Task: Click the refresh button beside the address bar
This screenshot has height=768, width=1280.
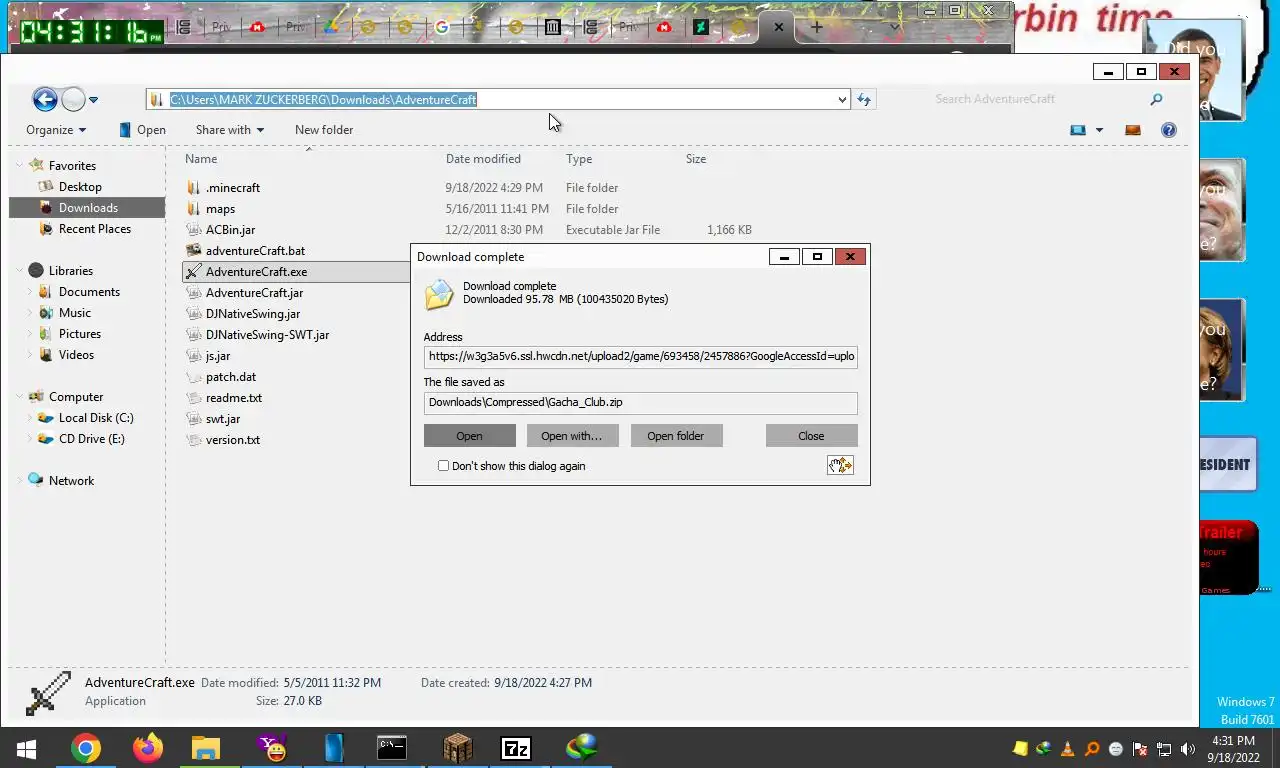Action: pos(864,99)
